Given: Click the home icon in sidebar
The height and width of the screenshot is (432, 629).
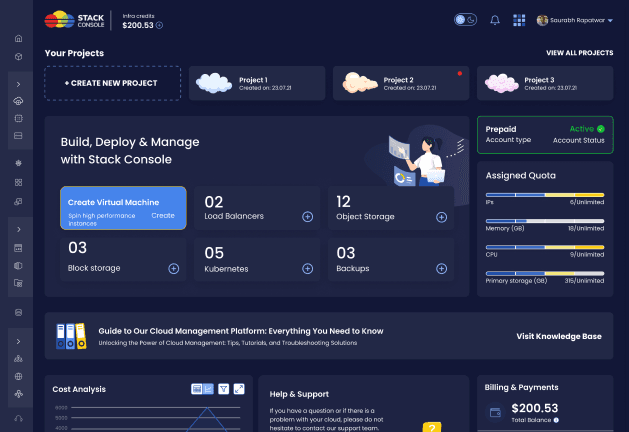Looking at the screenshot, I should [18, 39].
